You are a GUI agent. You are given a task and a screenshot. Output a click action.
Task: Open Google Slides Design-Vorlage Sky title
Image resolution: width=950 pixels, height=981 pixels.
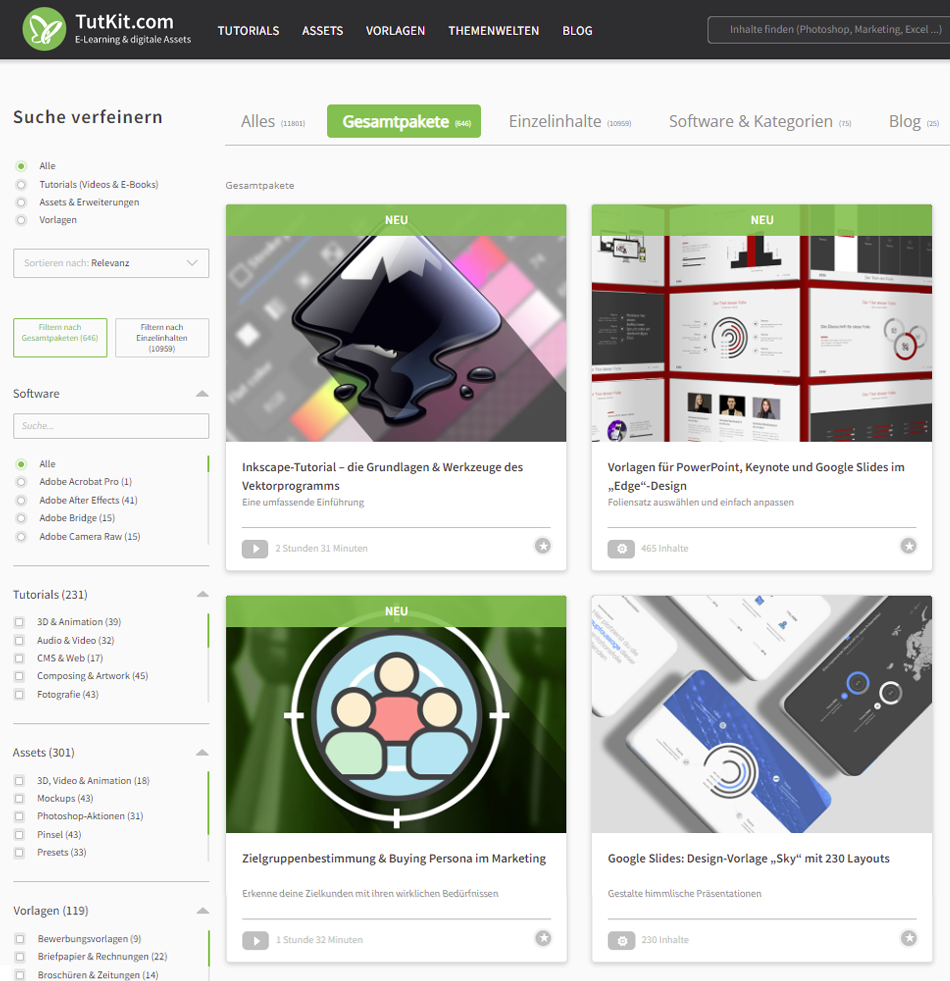click(748, 858)
